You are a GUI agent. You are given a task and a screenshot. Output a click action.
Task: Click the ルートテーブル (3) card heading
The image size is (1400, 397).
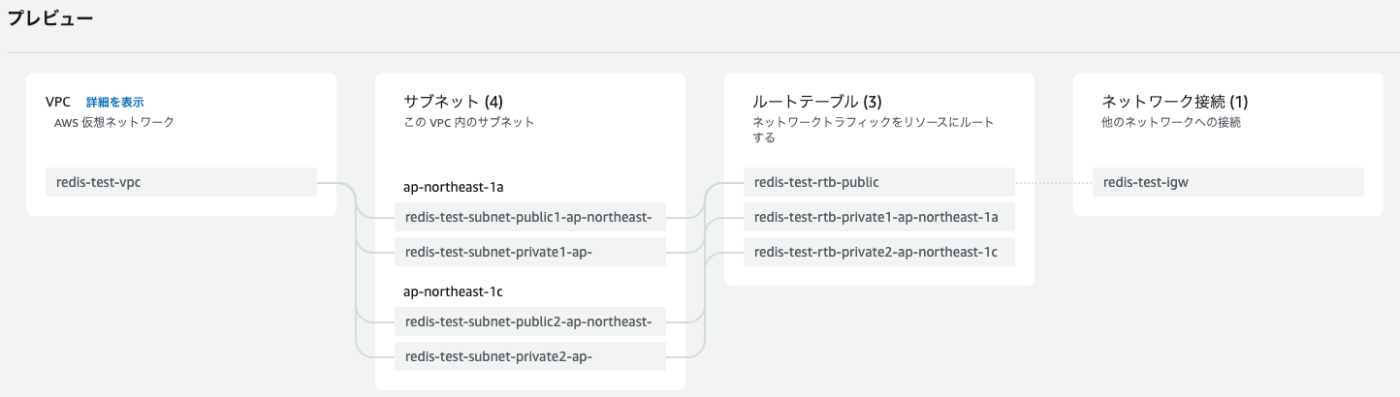click(817, 101)
